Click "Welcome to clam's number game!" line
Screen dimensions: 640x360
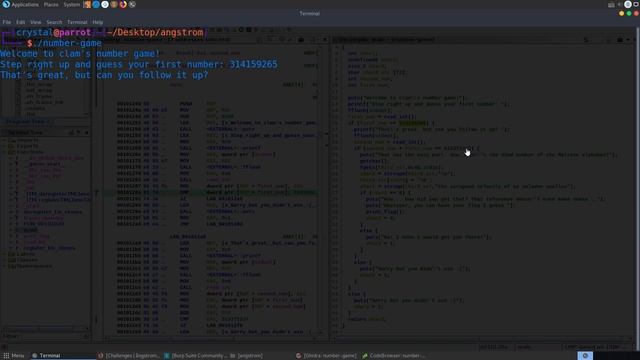pyautogui.click(x=80, y=54)
